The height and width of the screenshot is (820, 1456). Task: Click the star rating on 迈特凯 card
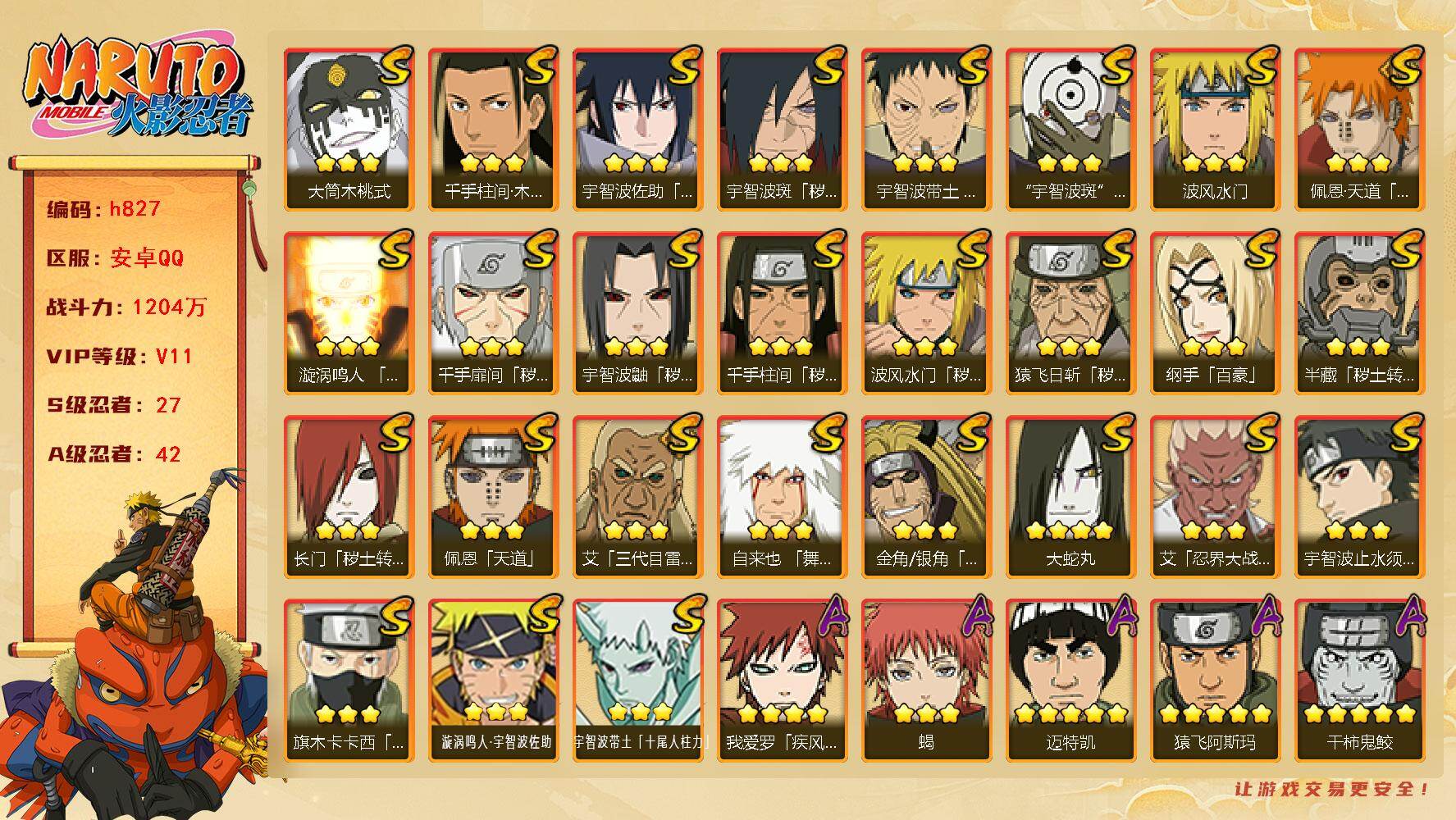tap(1070, 713)
